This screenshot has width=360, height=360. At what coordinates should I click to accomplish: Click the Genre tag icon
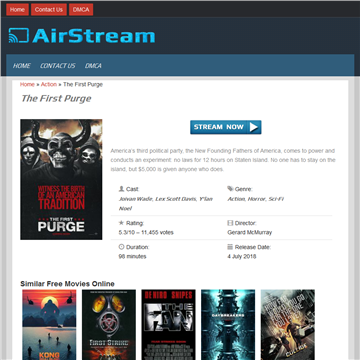click(230, 189)
